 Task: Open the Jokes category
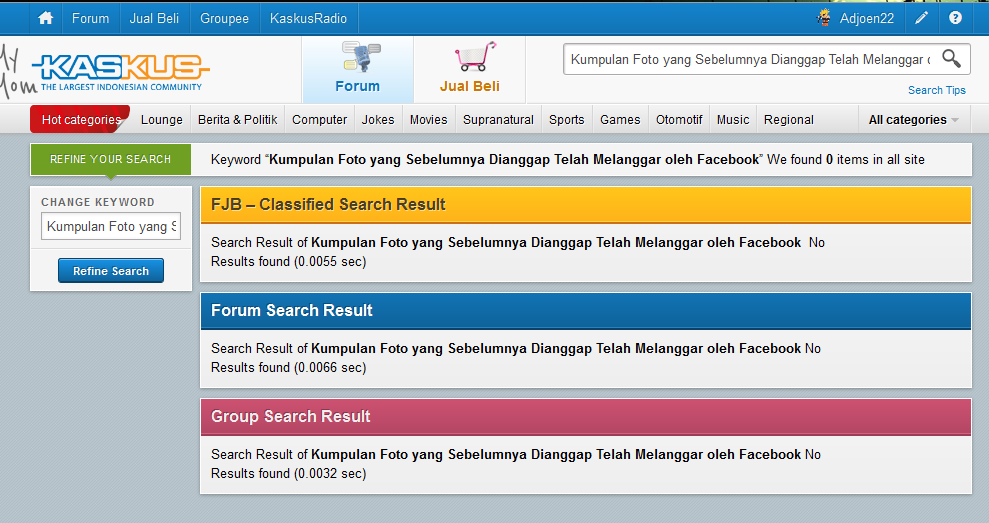point(378,119)
